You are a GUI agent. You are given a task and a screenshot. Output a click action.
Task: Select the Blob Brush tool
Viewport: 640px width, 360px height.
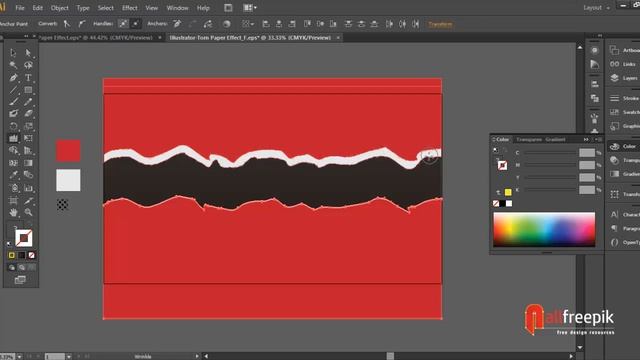(x=13, y=114)
